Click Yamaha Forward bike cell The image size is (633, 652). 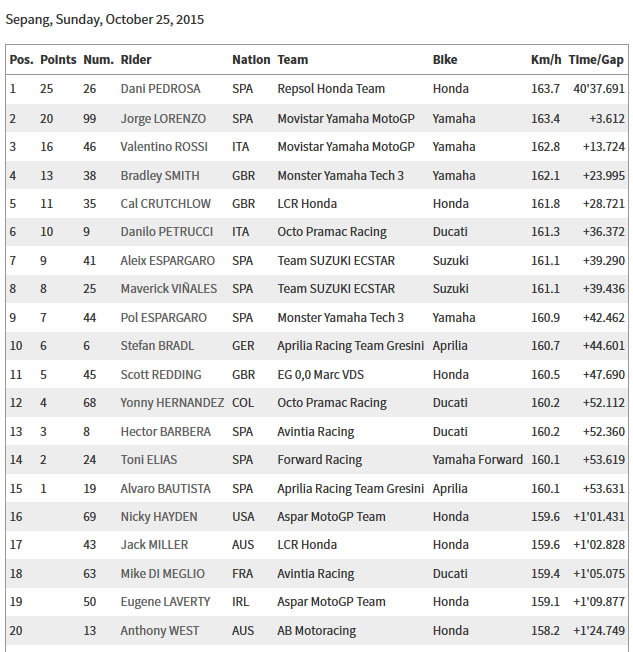point(477,459)
